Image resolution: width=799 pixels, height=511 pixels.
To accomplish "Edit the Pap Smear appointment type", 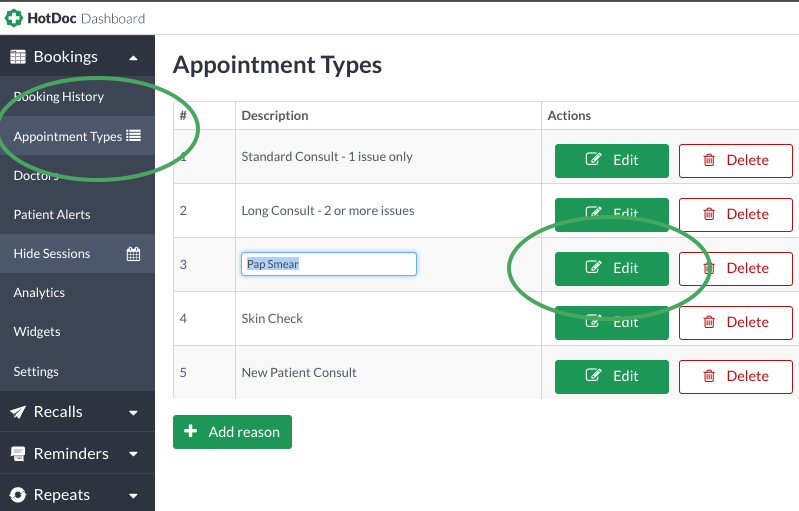I will pyautogui.click(x=611, y=268).
